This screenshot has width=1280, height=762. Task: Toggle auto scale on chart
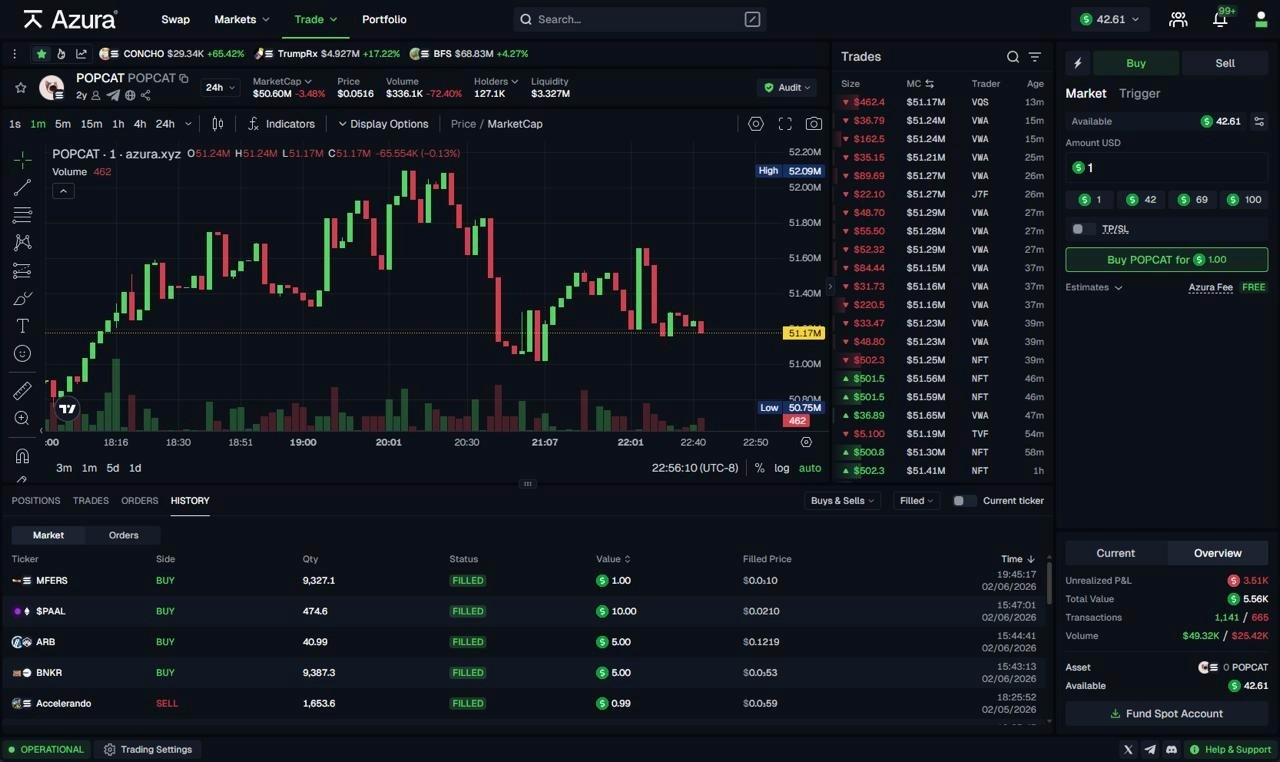(810, 468)
